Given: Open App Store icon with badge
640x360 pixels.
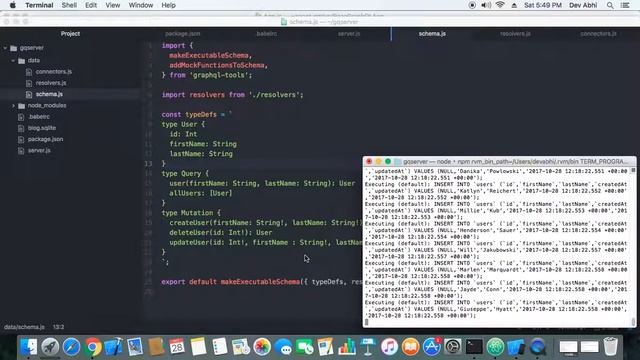Looking at the screenshot, I should pos(432,347).
